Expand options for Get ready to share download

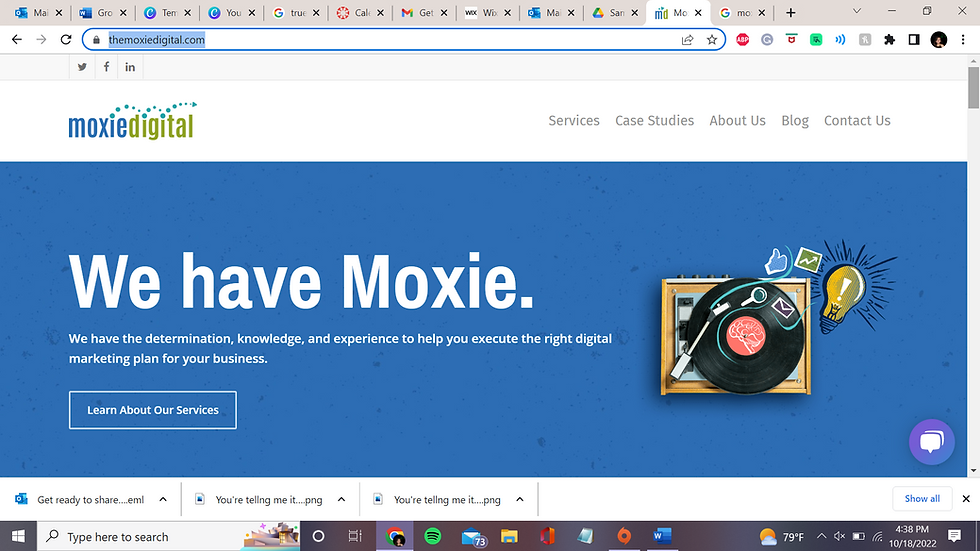pyautogui.click(x=163, y=499)
